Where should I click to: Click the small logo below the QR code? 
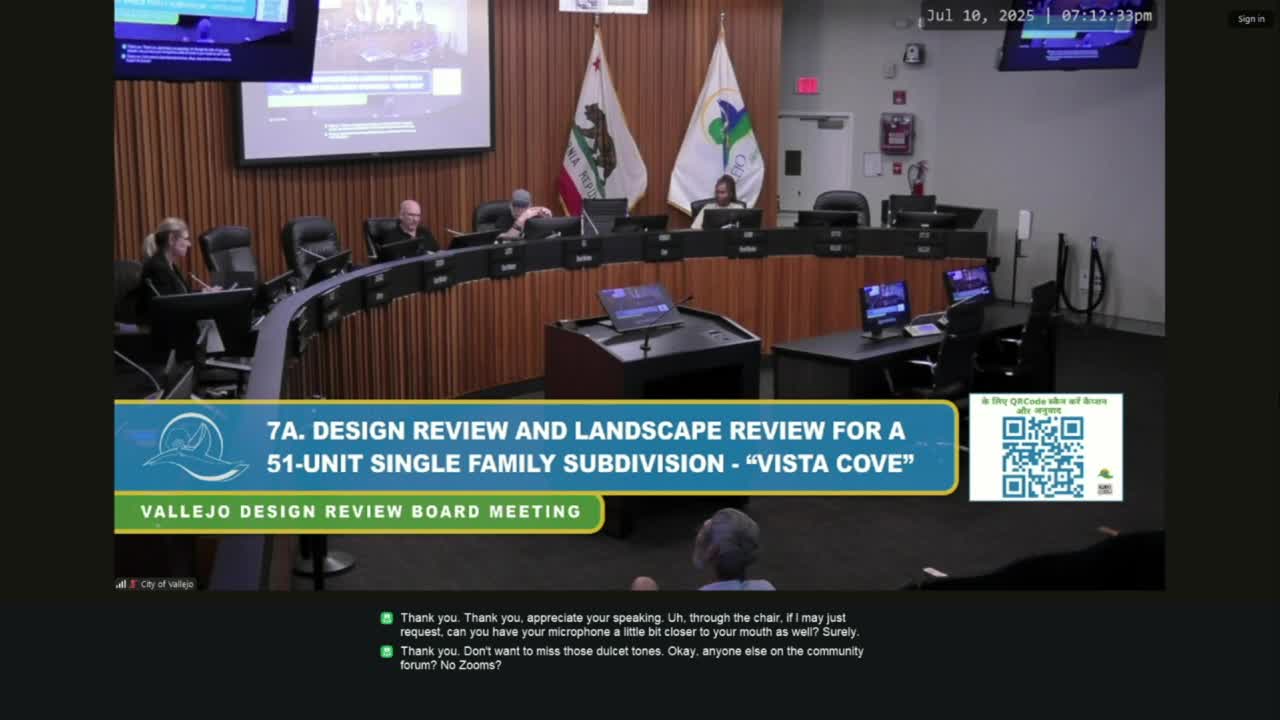1105,473
